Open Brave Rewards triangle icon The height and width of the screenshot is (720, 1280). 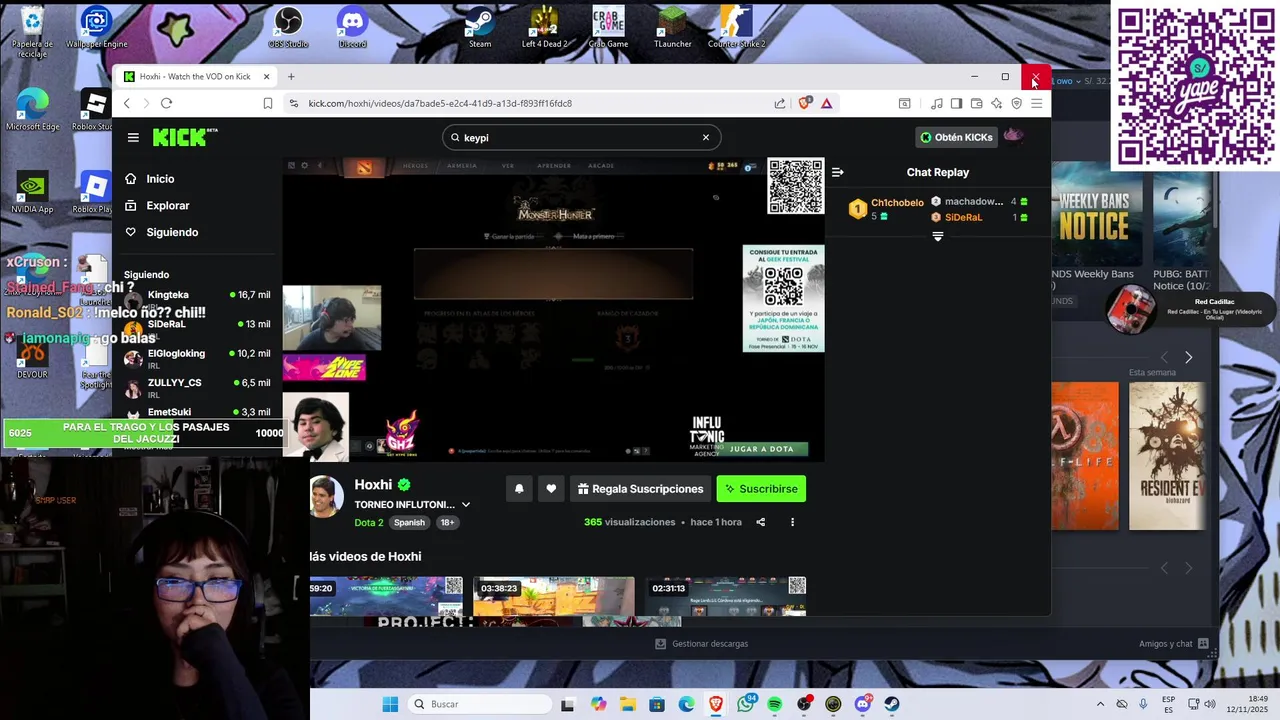coord(827,103)
